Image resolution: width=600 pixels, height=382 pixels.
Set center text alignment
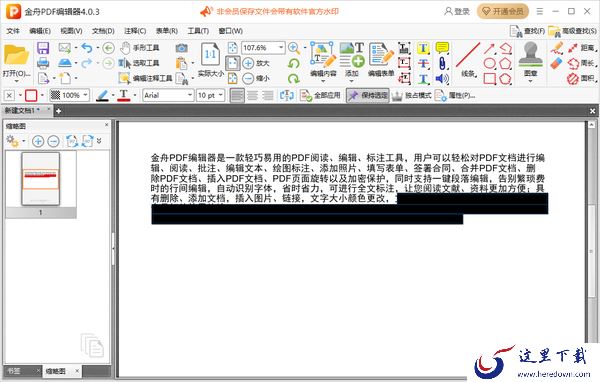[x=252, y=95]
